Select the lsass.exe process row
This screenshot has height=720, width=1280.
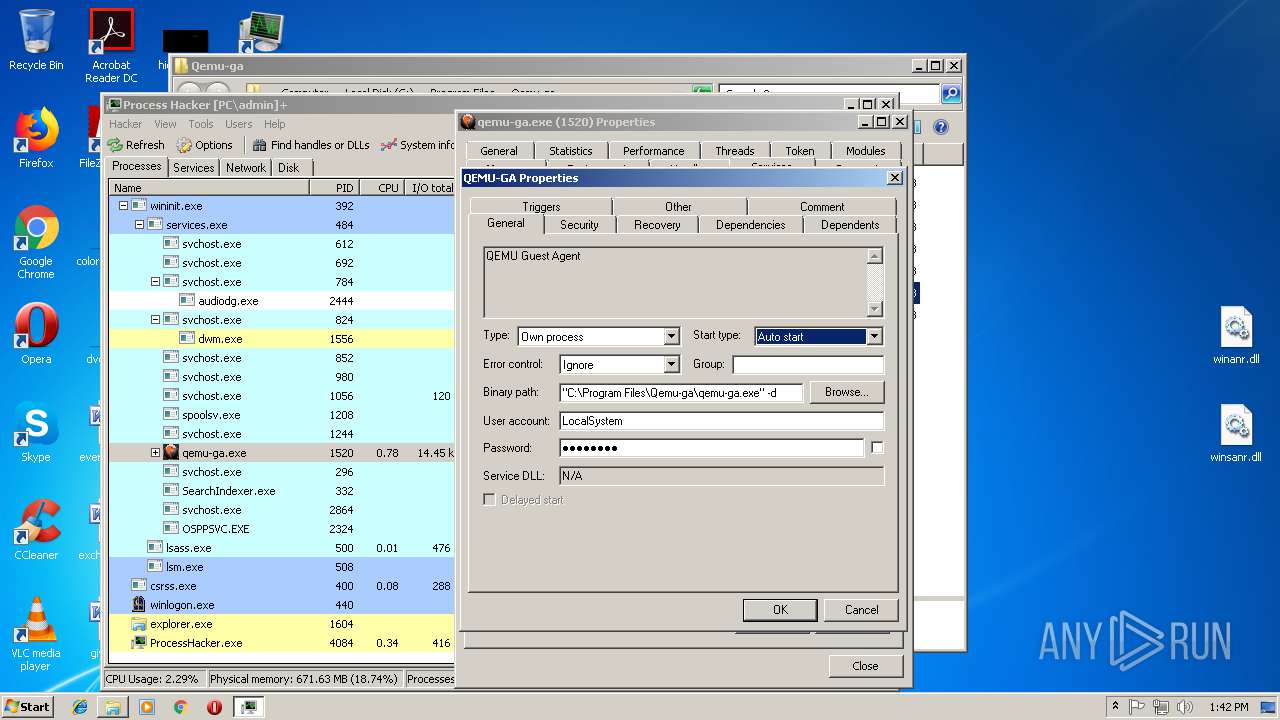(x=281, y=547)
